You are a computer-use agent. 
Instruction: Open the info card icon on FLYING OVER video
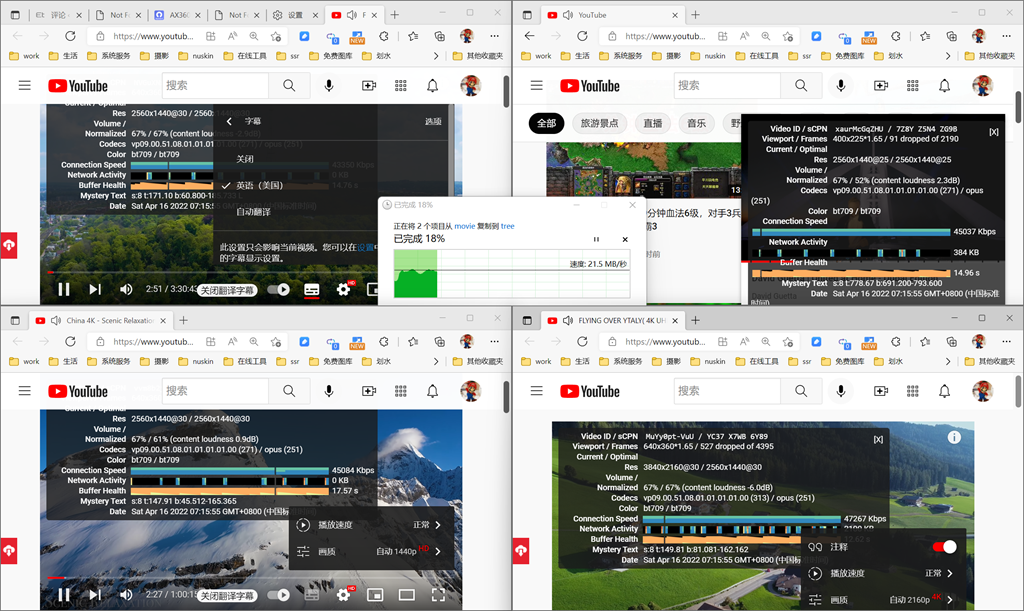[954, 437]
